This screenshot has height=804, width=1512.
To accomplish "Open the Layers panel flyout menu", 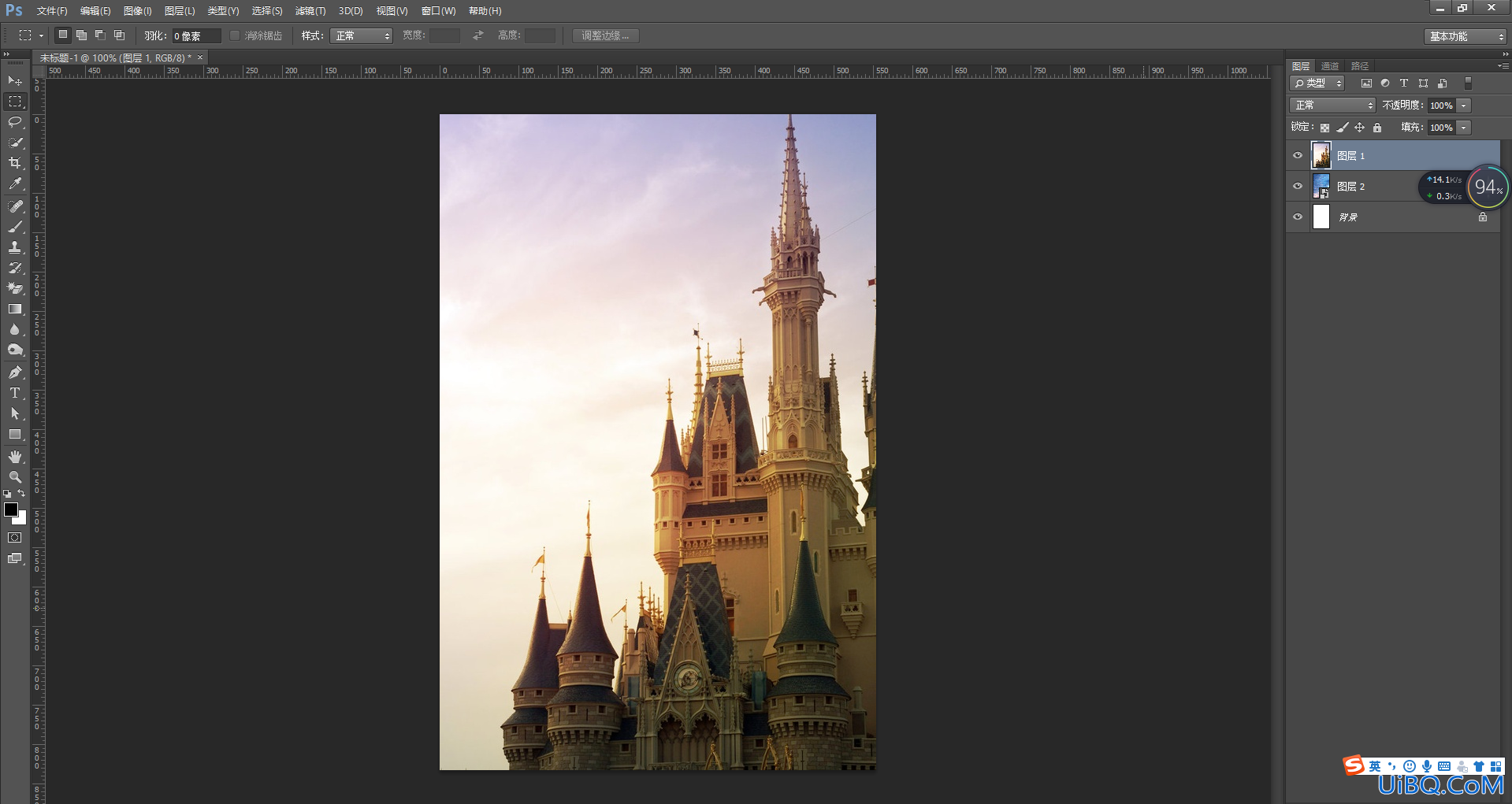I will pos(1504,66).
